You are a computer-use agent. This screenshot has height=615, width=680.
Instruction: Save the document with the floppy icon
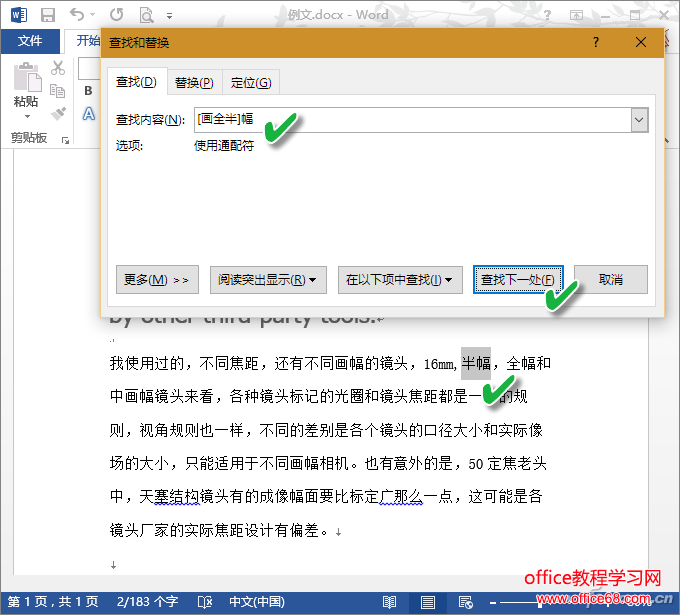48,15
